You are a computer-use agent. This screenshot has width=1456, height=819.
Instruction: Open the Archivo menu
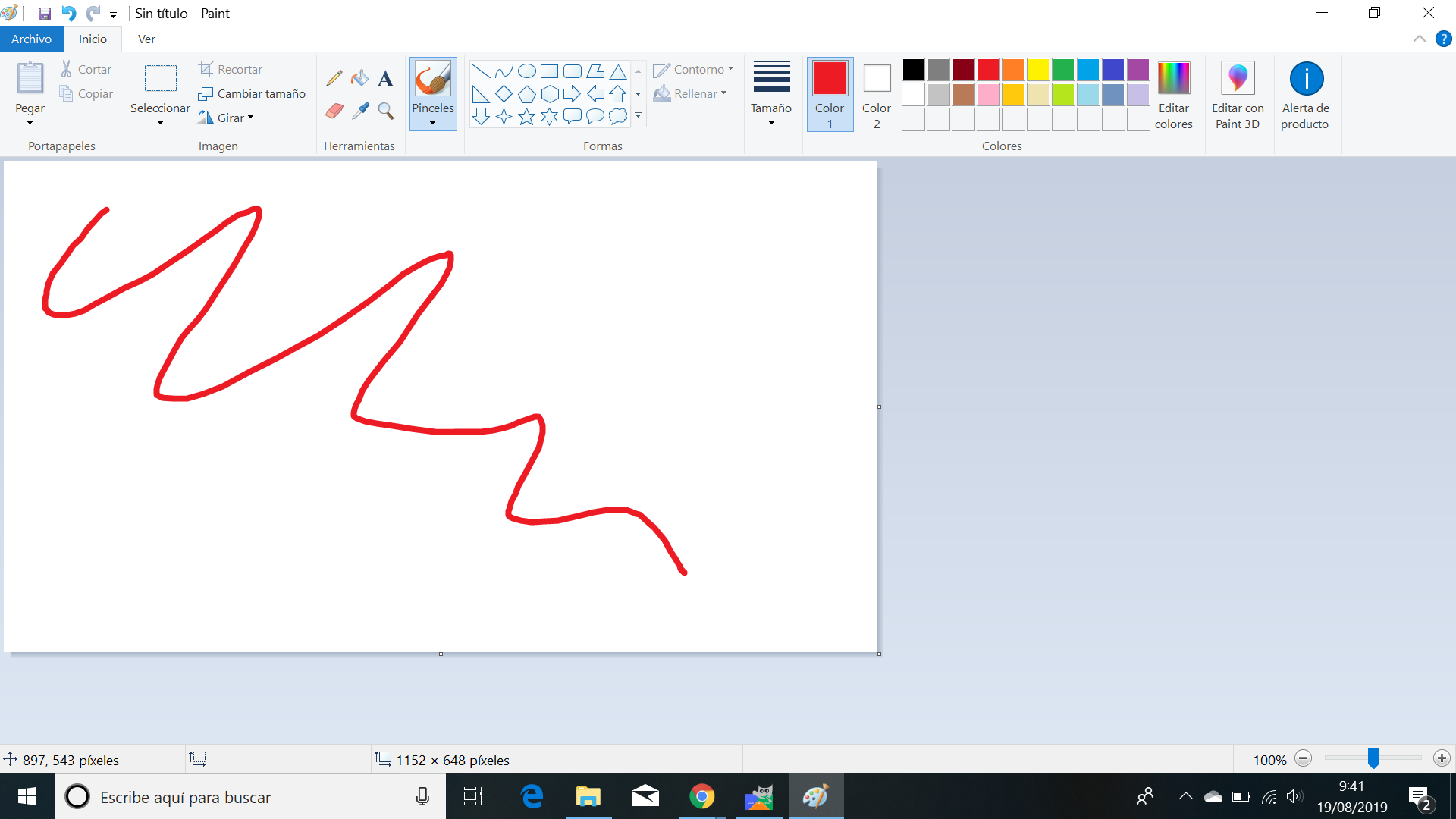(x=31, y=39)
